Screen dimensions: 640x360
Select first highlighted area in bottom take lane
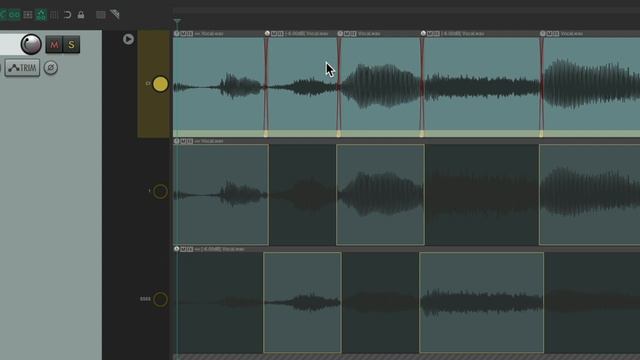pyautogui.click(x=302, y=302)
